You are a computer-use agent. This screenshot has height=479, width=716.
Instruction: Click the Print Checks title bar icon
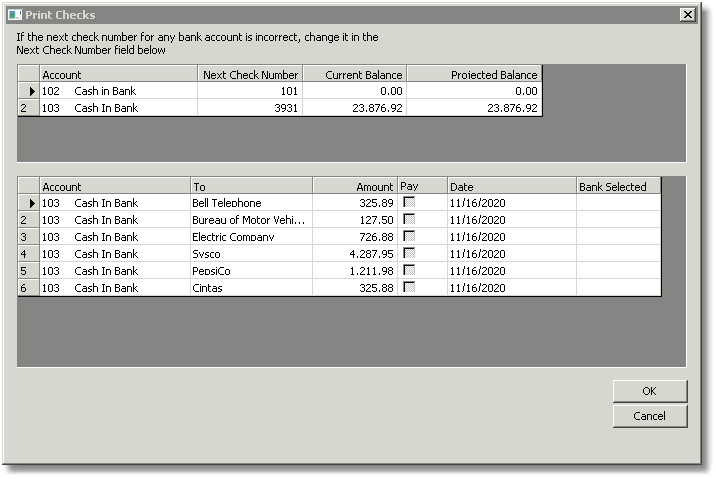pyautogui.click(x=15, y=15)
